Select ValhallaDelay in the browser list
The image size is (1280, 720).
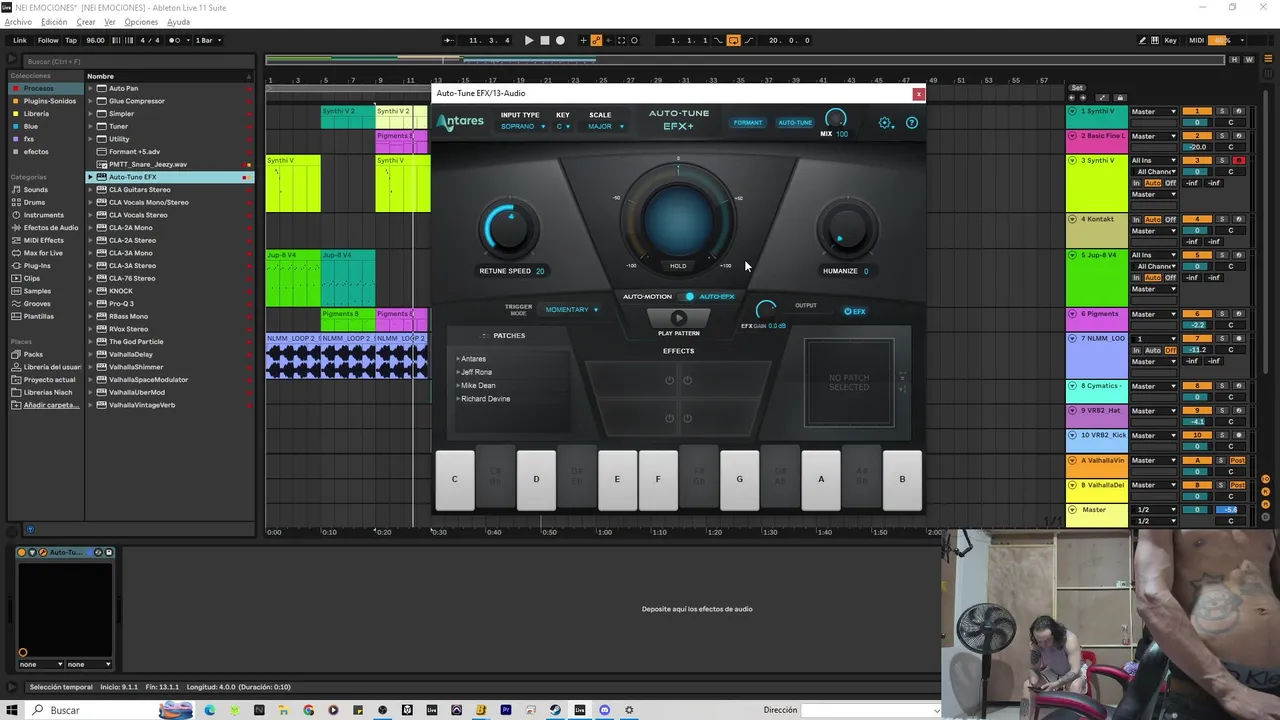coord(130,354)
